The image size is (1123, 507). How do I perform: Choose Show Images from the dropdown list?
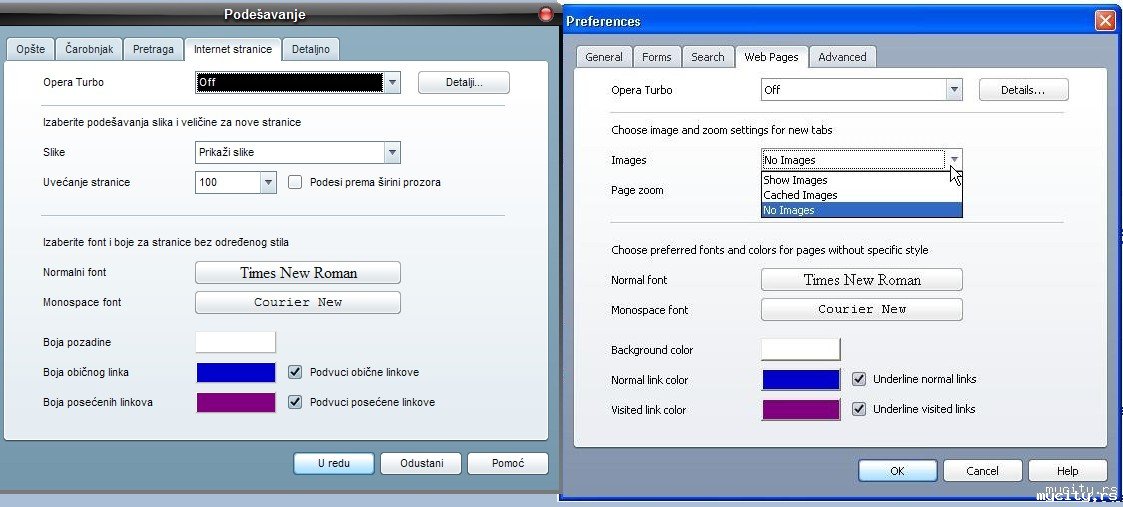pos(862,180)
